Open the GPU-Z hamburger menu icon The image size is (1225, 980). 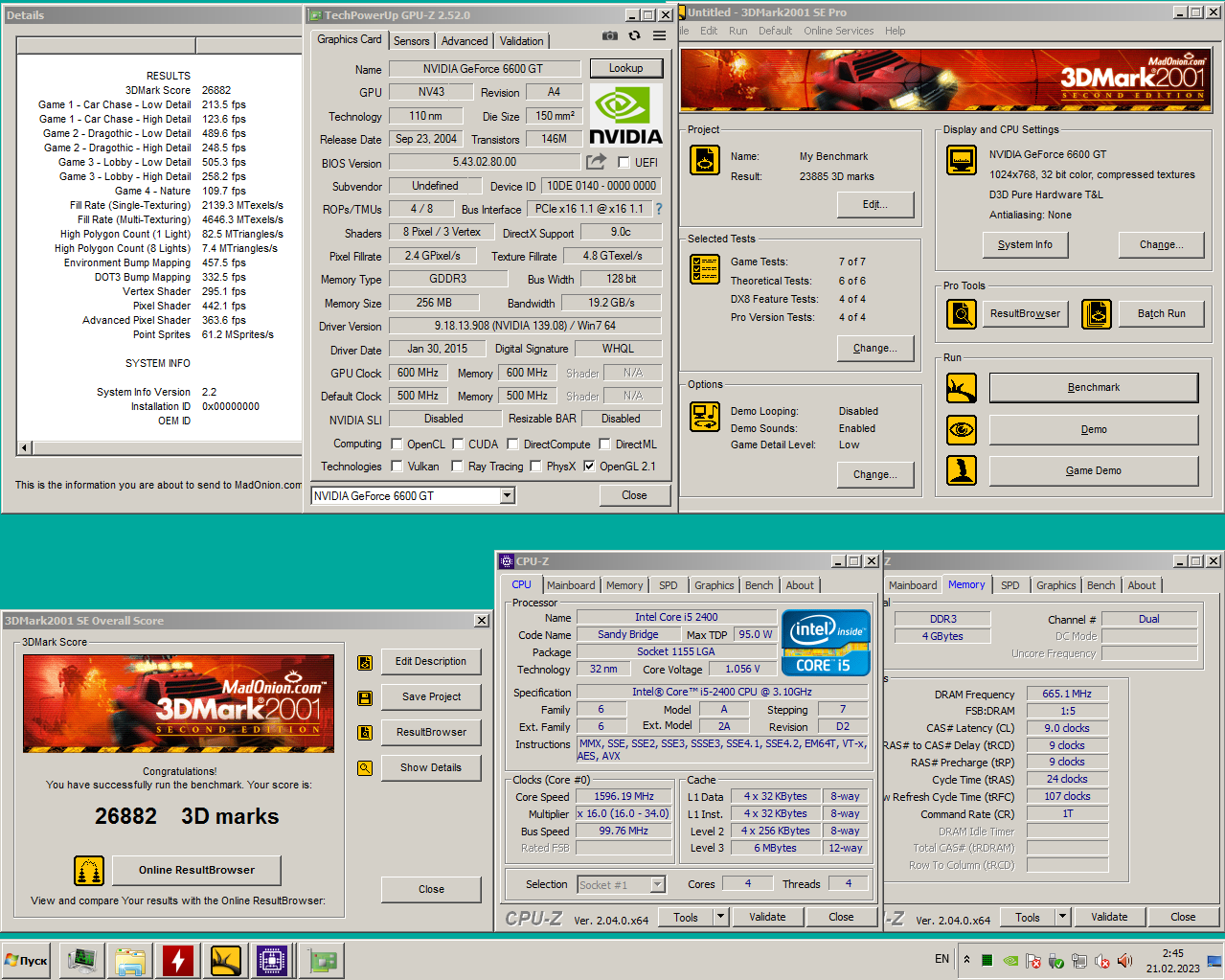click(x=659, y=35)
